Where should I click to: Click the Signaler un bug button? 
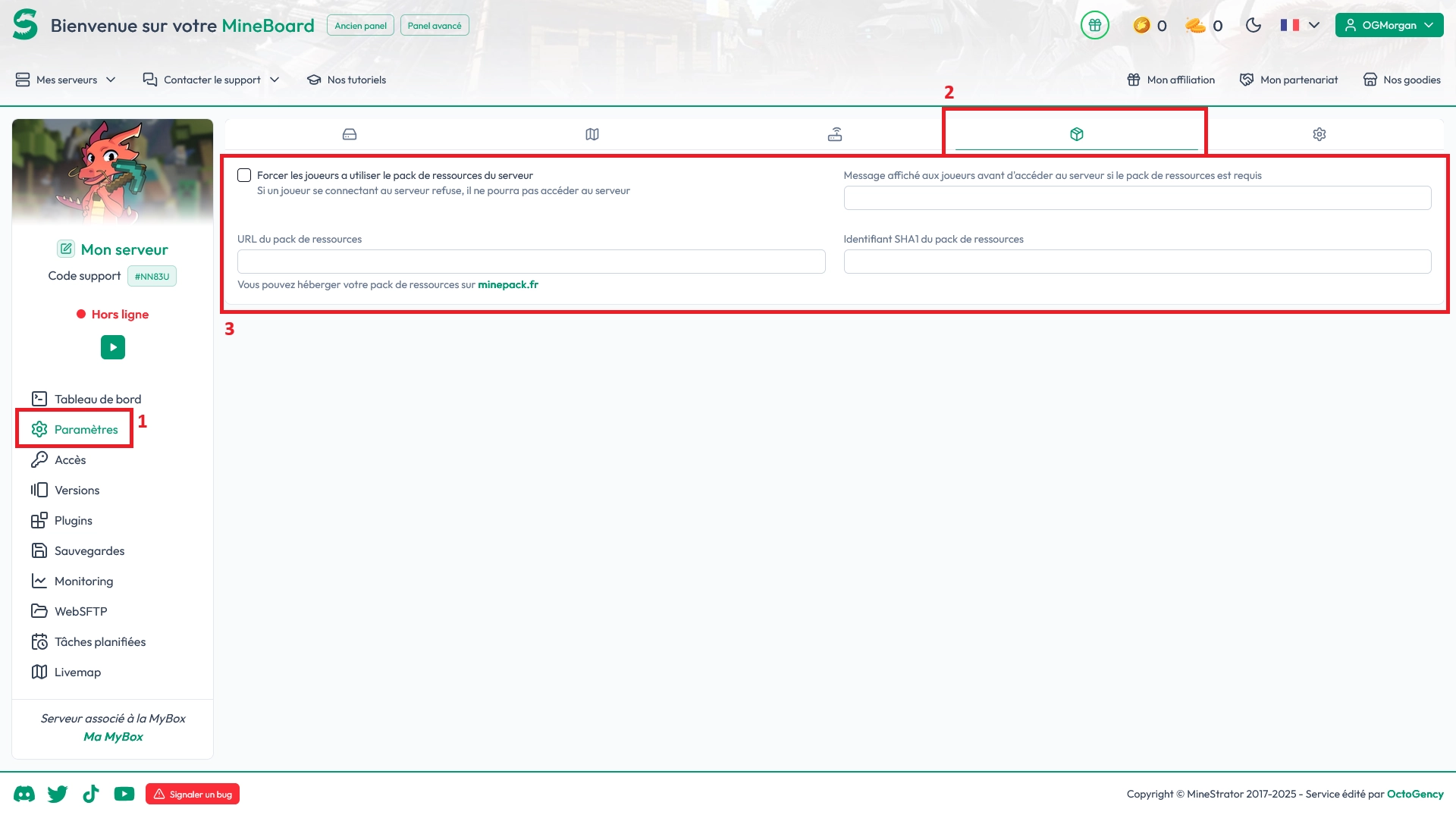(x=193, y=794)
